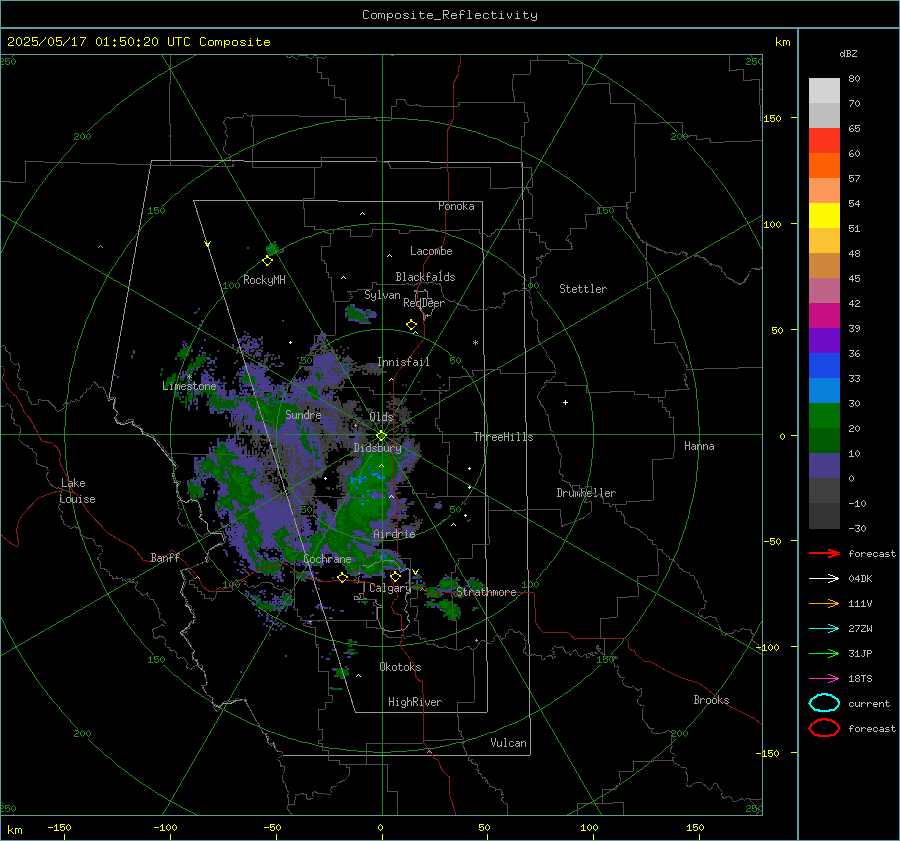Click the Okotoks town label

[400, 667]
